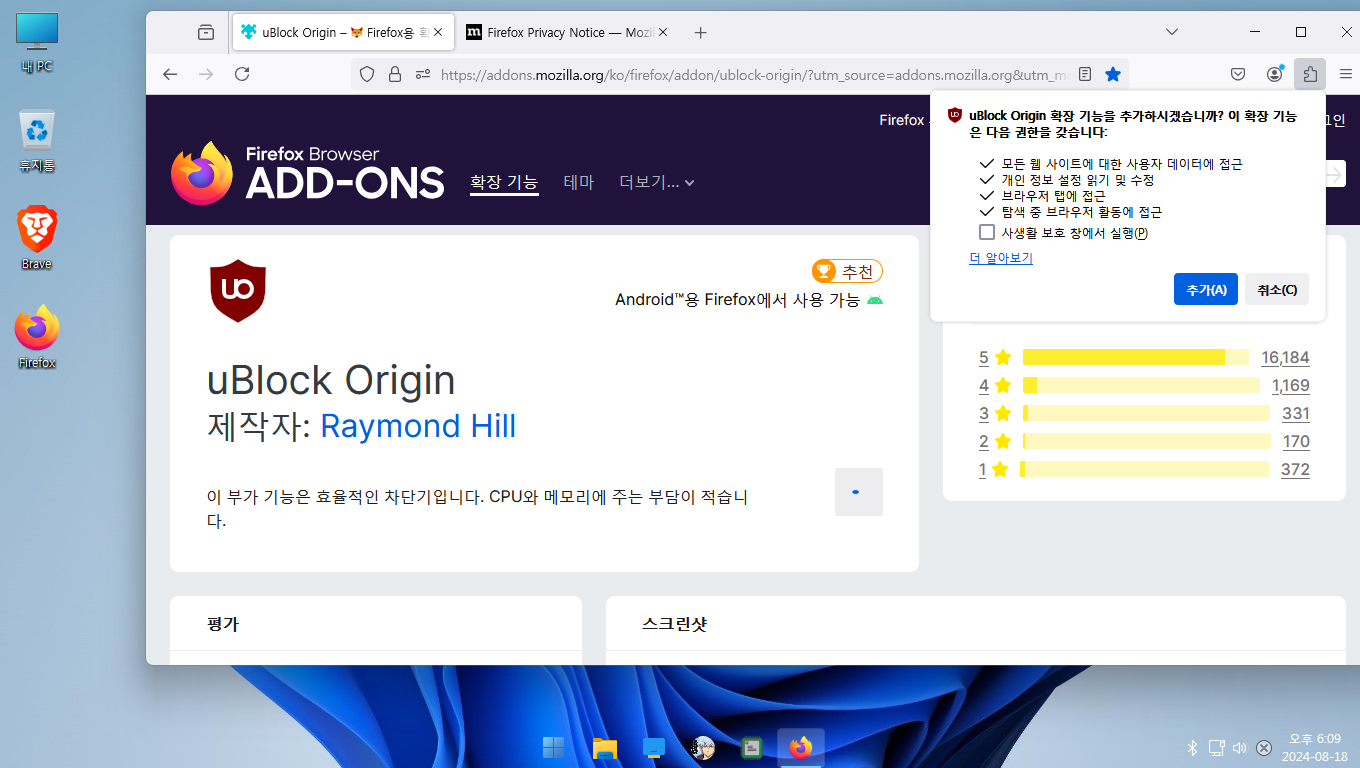
Task: Open the 331 three-star reviews count
Action: [x=1295, y=413]
